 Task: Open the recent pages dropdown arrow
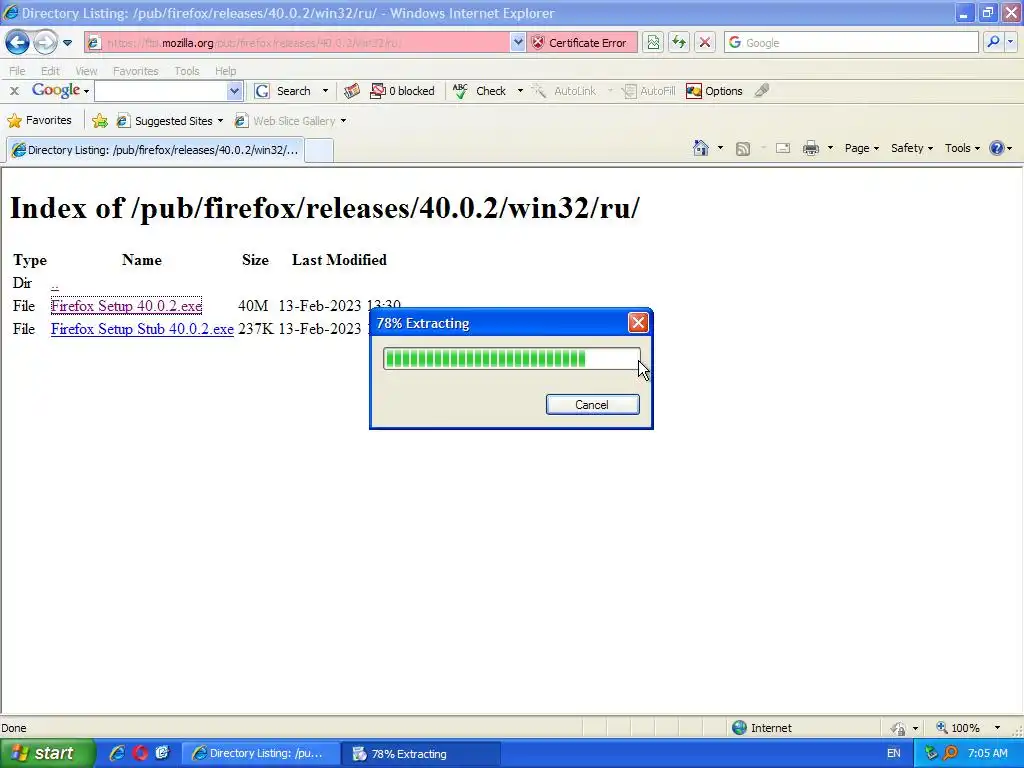(x=67, y=43)
